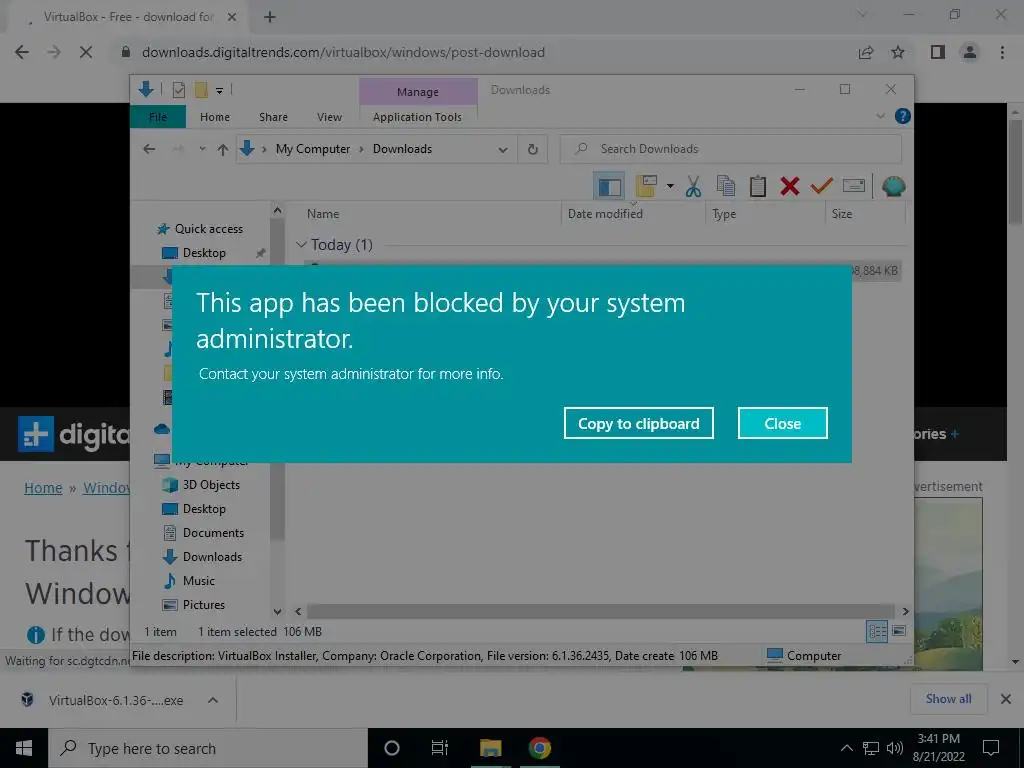Open the Chrome three-dot menu
The height and width of the screenshot is (768, 1024).
click(1002, 52)
